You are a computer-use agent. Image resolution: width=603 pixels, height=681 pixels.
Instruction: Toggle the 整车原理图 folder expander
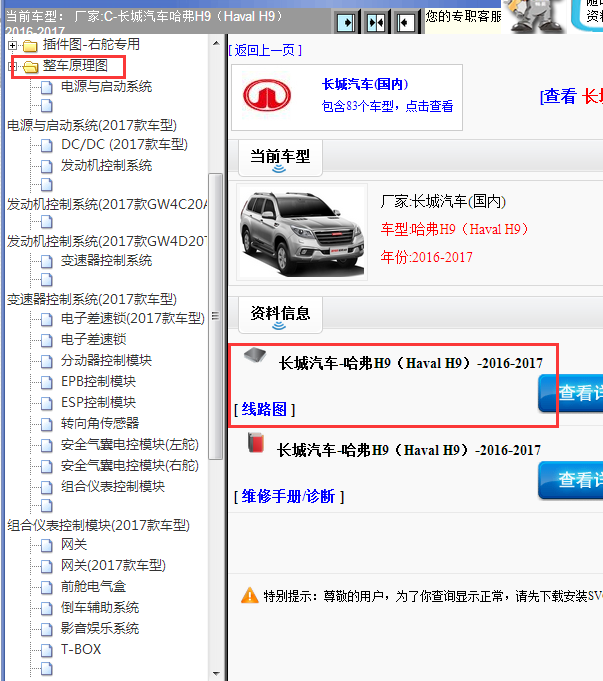coord(12,66)
